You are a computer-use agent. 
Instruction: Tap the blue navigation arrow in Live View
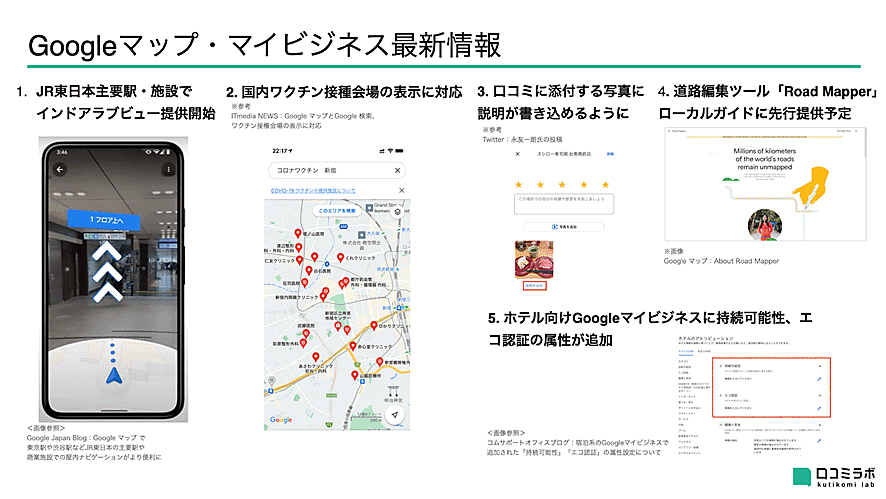point(115,378)
